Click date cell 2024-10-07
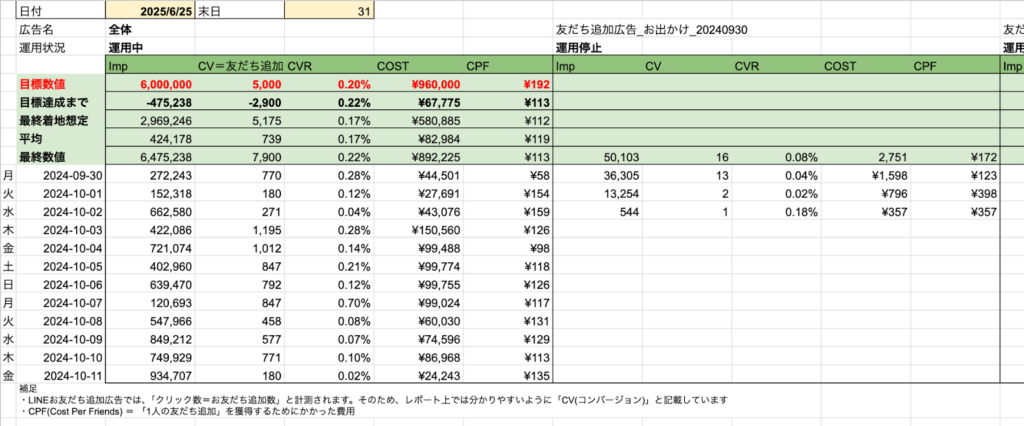1024x426 pixels. 61,303
